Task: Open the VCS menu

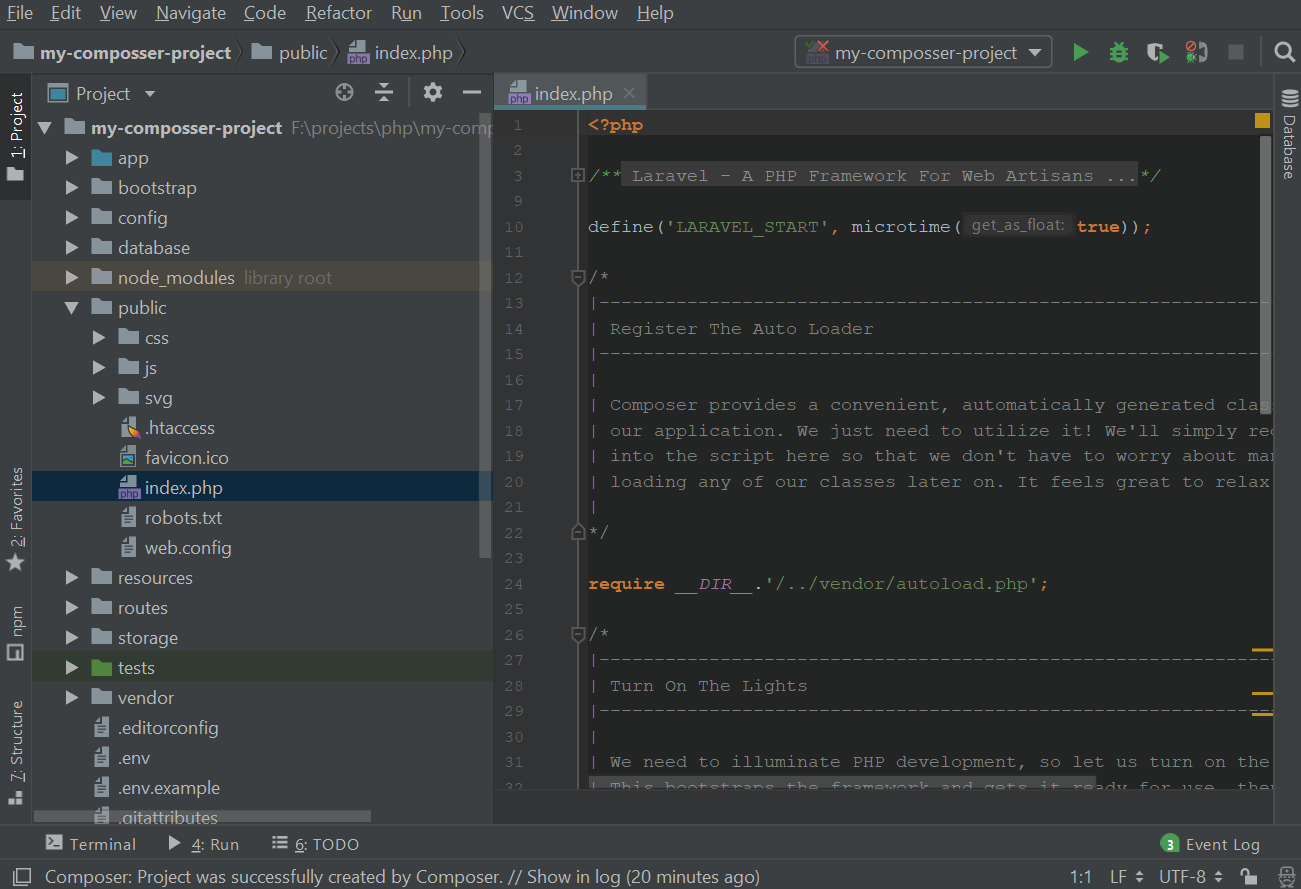Action: click(518, 13)
